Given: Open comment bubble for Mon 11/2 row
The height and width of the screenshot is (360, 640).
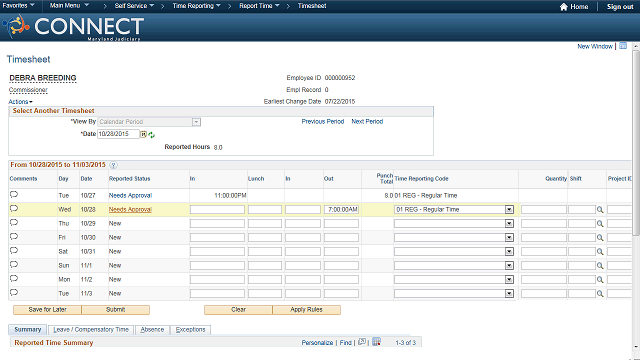Looking at the screenshot, I should click(x=14, y=278).
